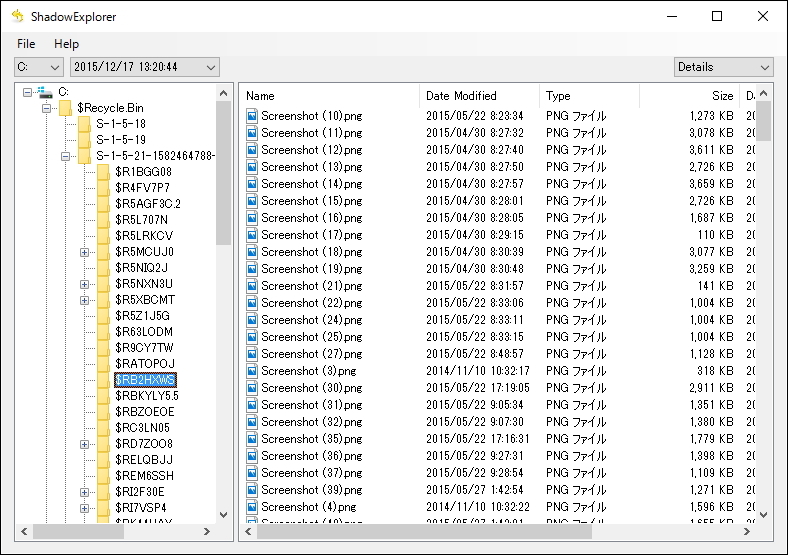Click the S-1-5-19 folder icon
Viewport: 788px width, 555px height.
click(x=84, y=140)
